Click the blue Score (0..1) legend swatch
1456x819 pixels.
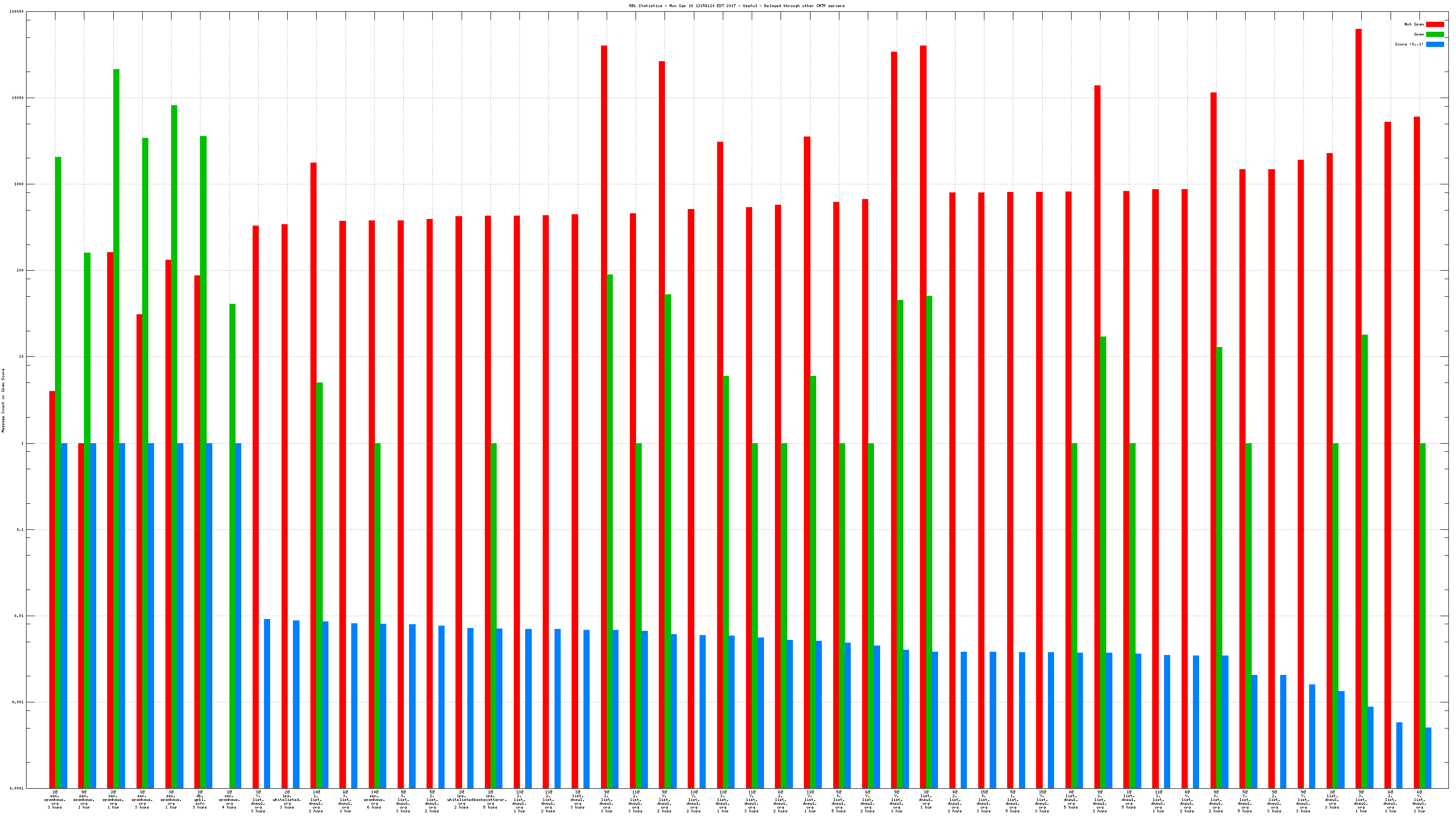click(x=1435, y=44)
